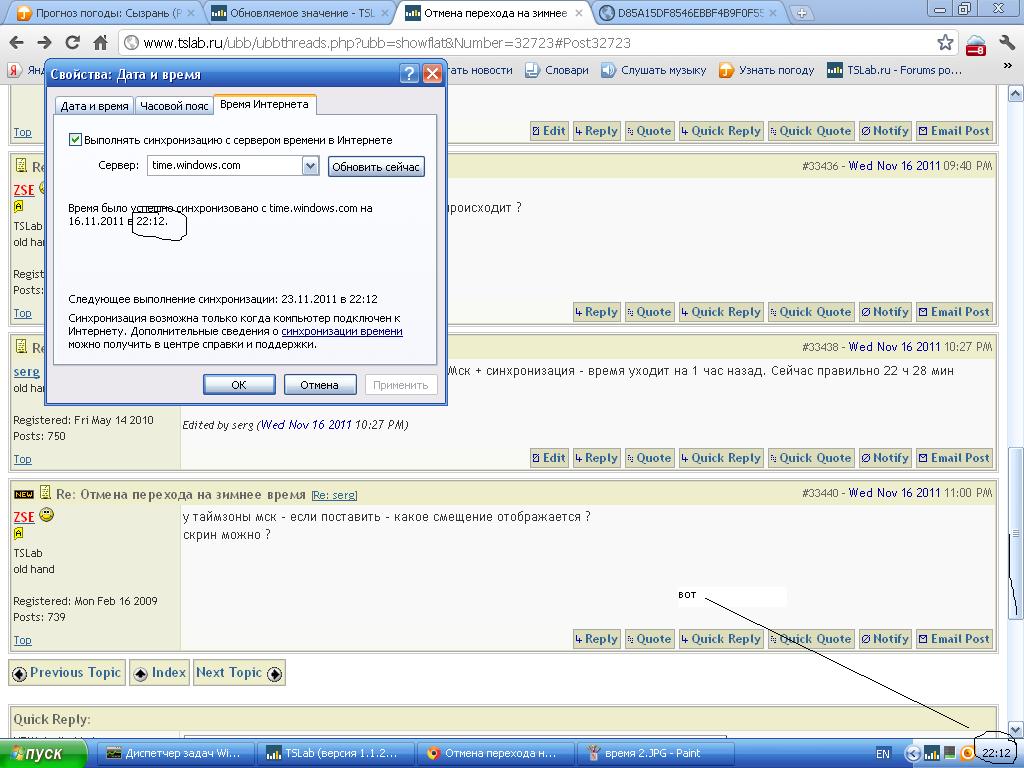Viewport: 1024px width, 768px height.
Task: Open serg user profile link
Action: pos(27,372)
